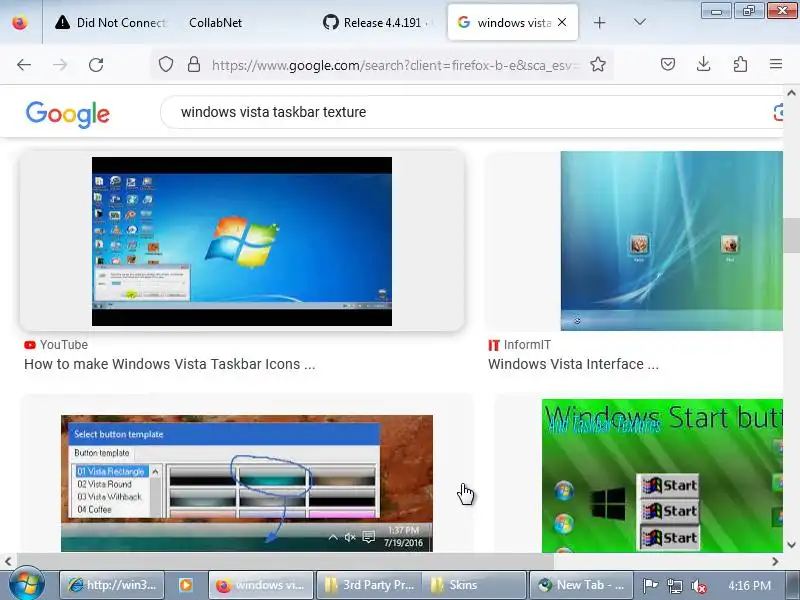
Task: Click the Action Center flag tray icon
Action: click(650, 585)
